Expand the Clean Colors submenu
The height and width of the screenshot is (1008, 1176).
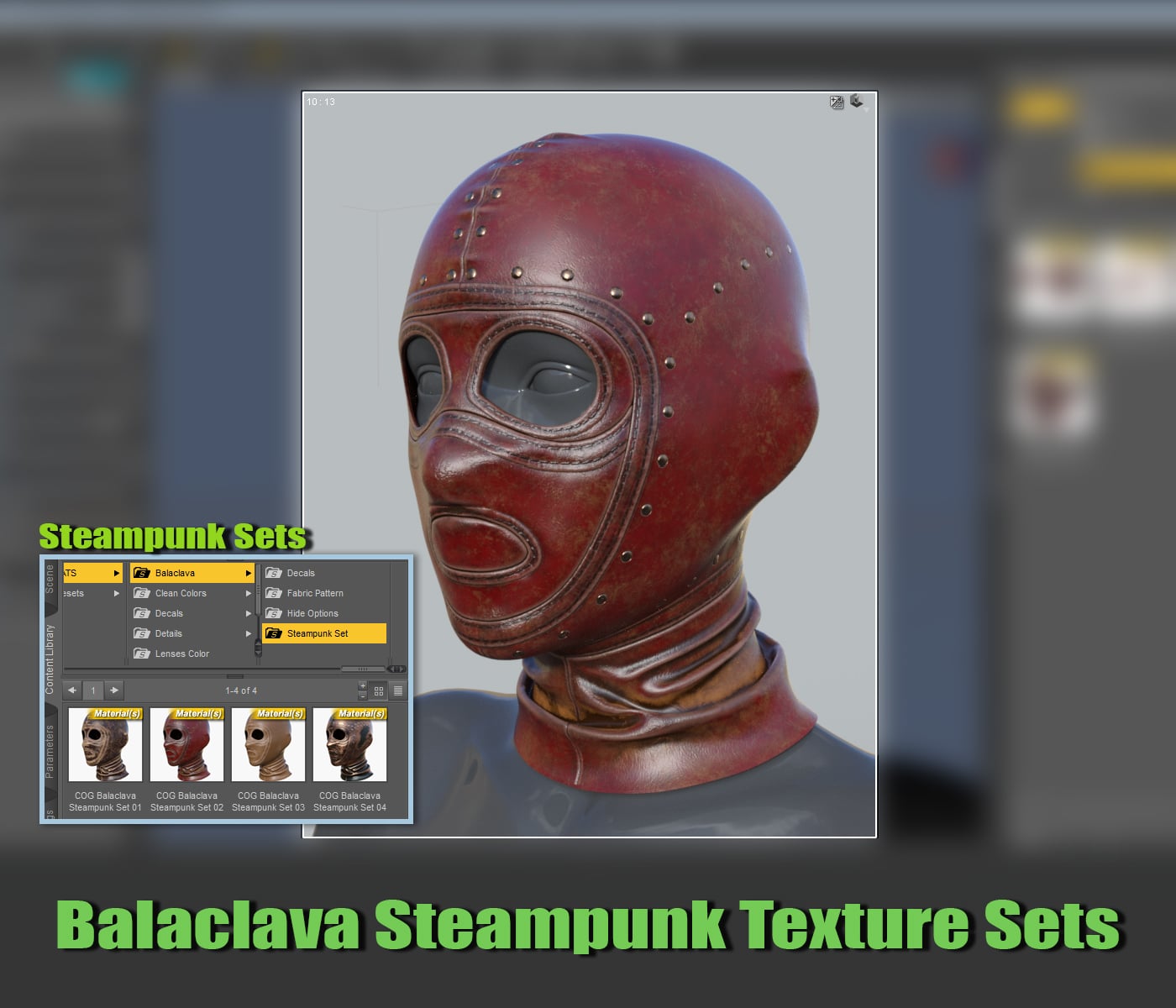tap(249, 593)
